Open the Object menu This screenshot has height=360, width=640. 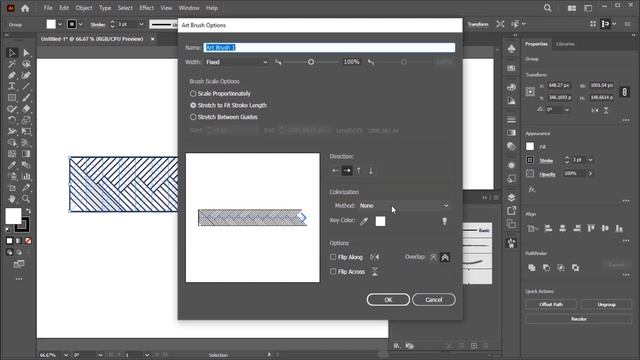click(84, 8)
